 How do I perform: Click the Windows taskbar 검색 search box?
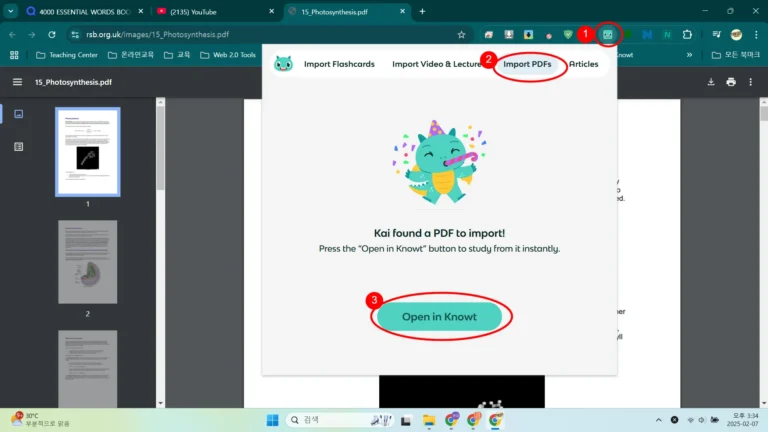(x=339, y=420)
